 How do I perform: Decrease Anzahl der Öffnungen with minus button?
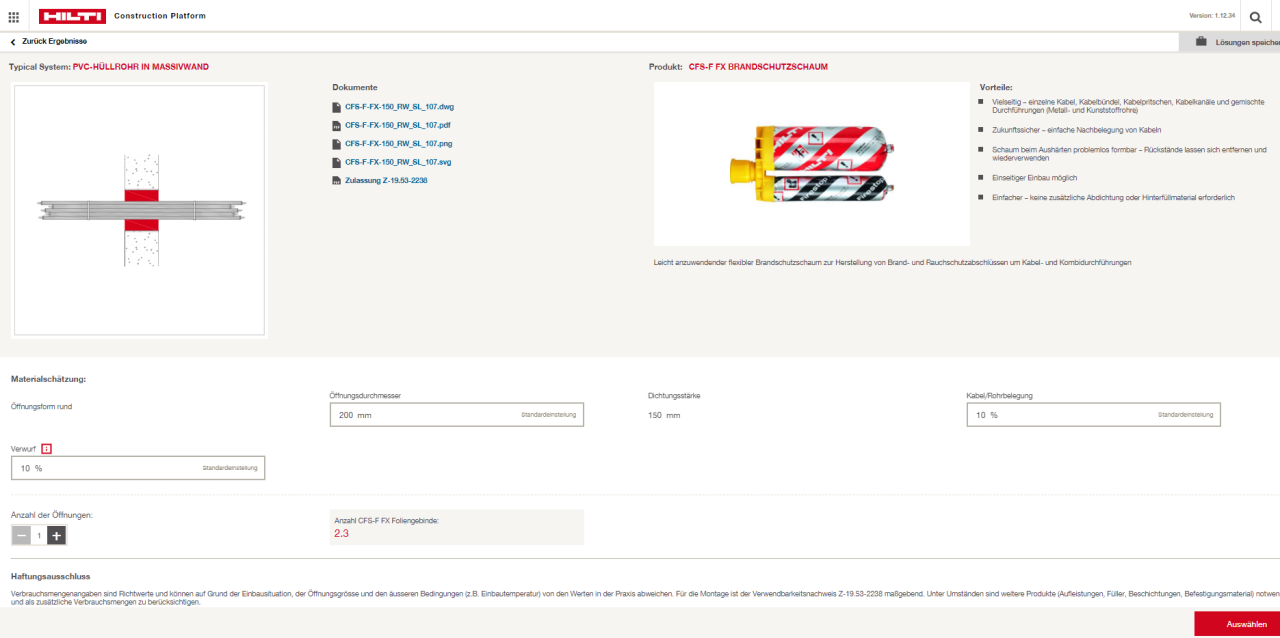[21, 535]
